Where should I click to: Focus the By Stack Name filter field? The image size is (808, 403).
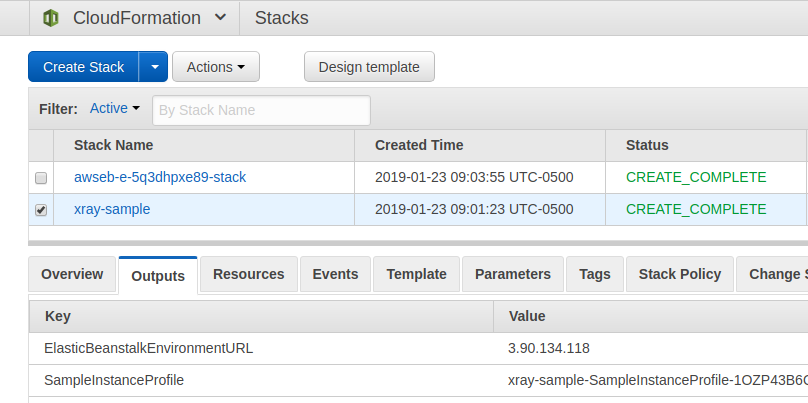coord(261,110)
